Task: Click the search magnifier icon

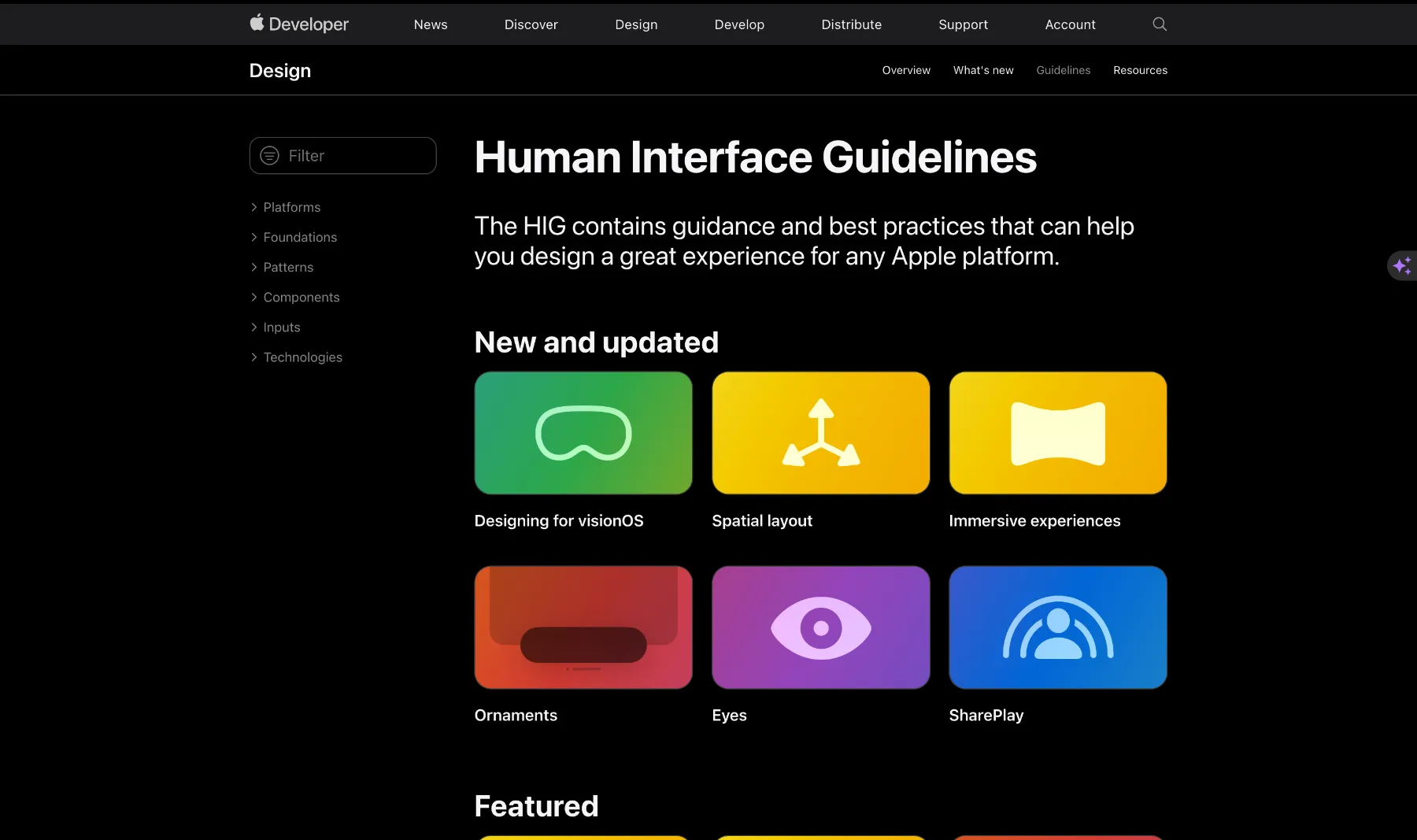Action: coord(1159,24)
